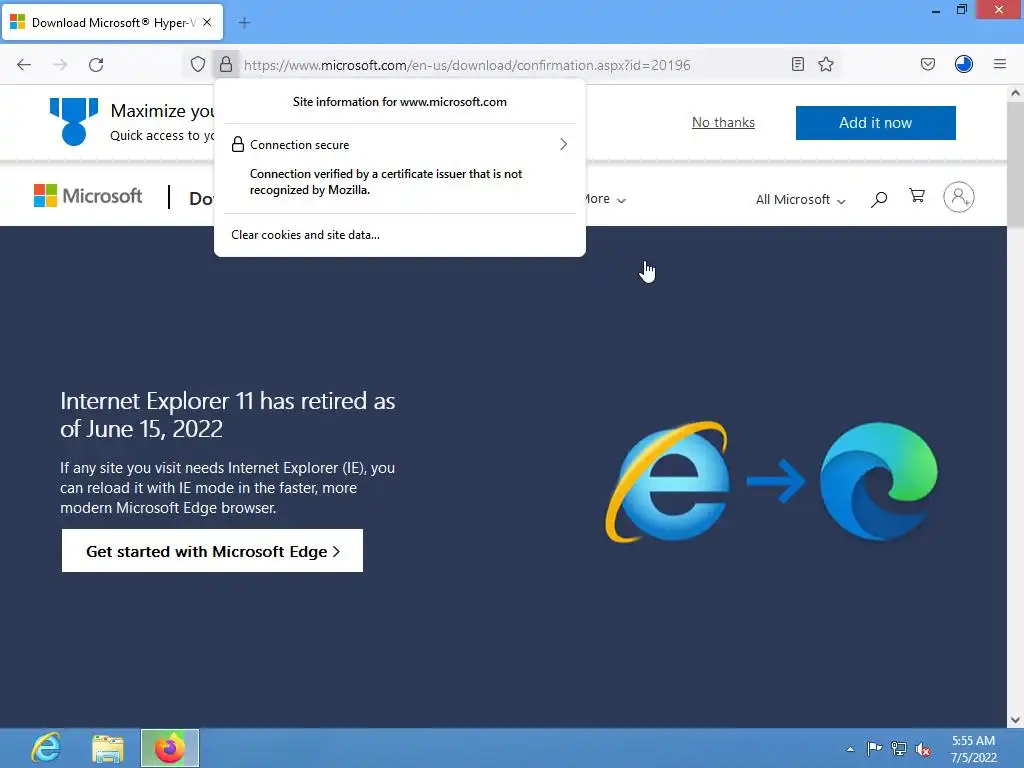Toggle reader view icon in address bar
Screen dimensions: 1024x768
797,64
